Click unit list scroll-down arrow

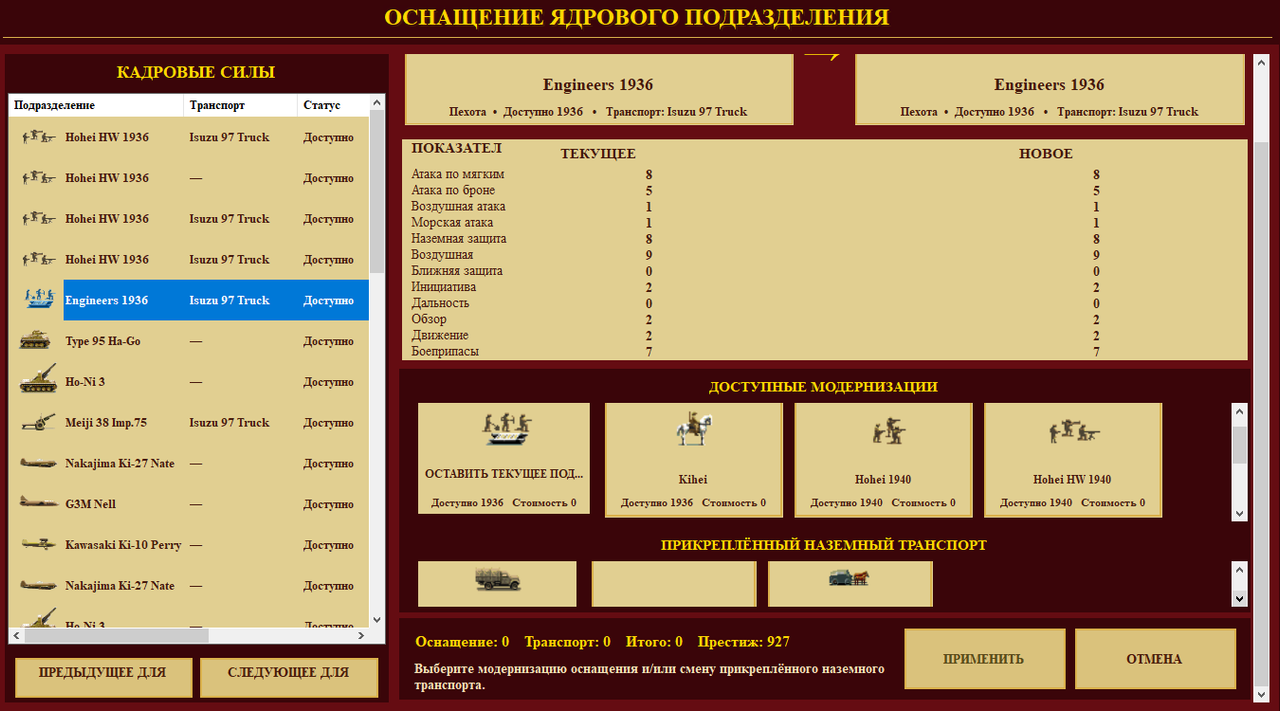(377, 620)
